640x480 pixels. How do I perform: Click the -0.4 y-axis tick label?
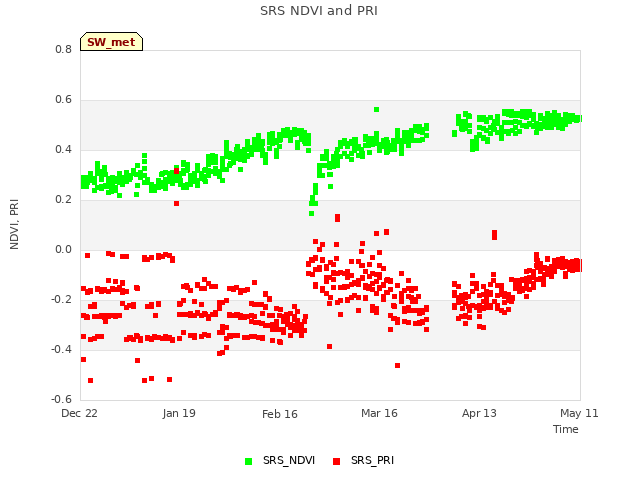click(61, 349)
